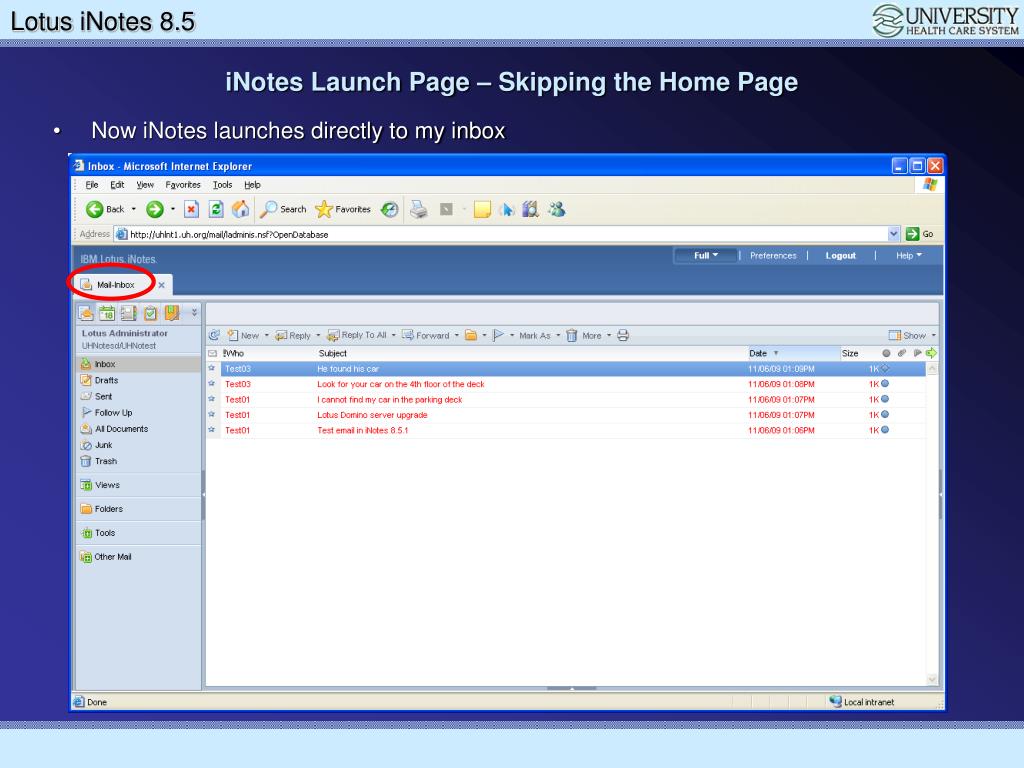Close the Mail-Inbox tab
1024x768 pixels.
click(161, 285)
